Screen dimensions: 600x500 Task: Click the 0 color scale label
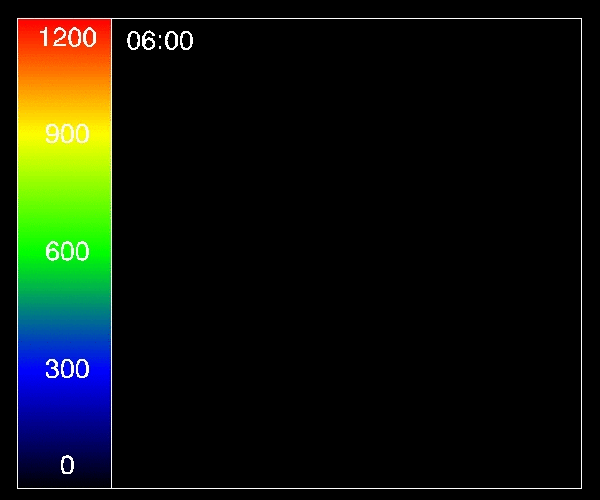[x=67, y=465]
